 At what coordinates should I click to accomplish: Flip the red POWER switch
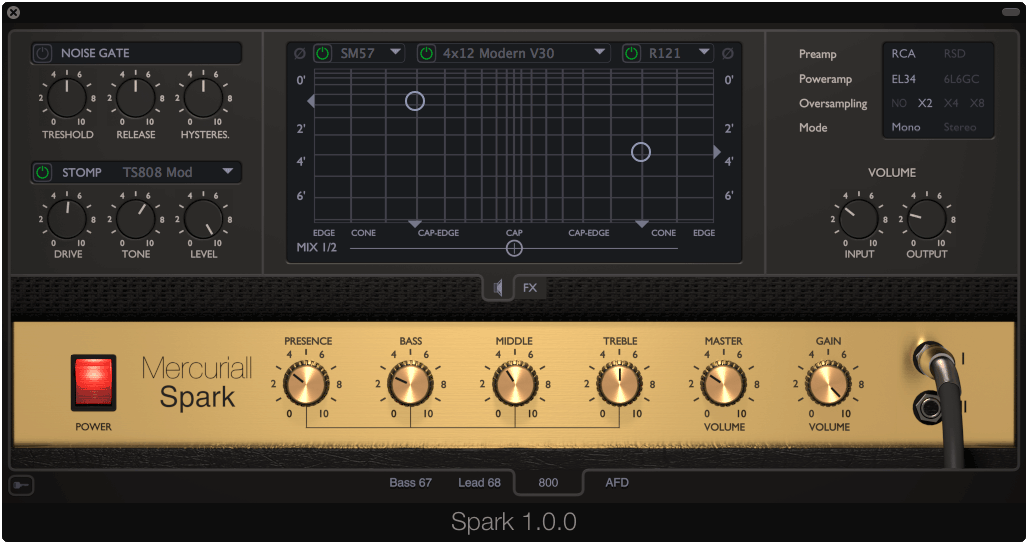pos(93,383)
